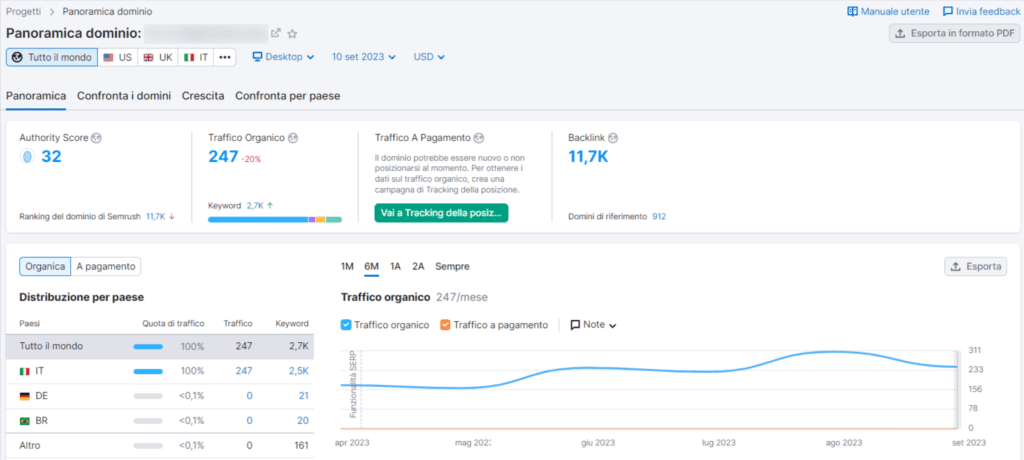Click Esporta in formato PDF button
The width and height of the screenshot is (1024, 460).
pos(954,33)
